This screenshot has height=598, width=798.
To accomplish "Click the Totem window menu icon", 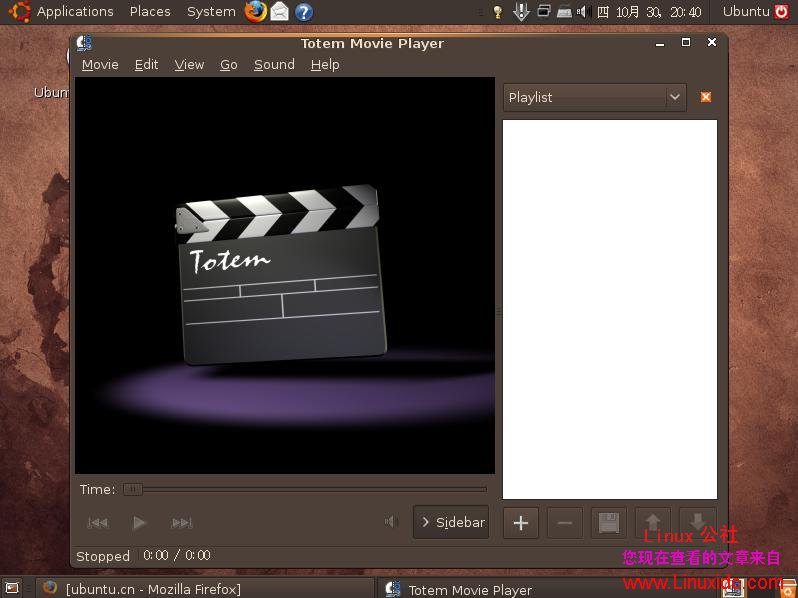I will tap(84, 43).
